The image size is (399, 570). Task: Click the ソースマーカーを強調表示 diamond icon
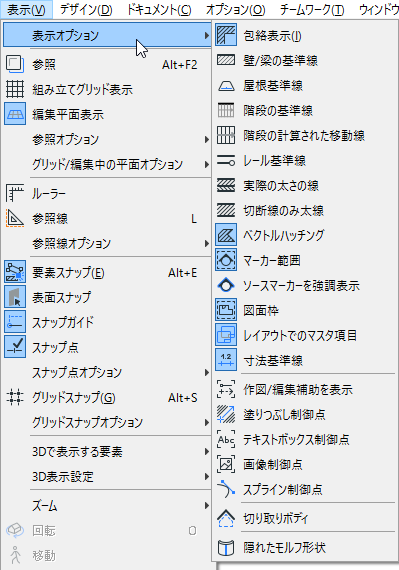(226, 285)
